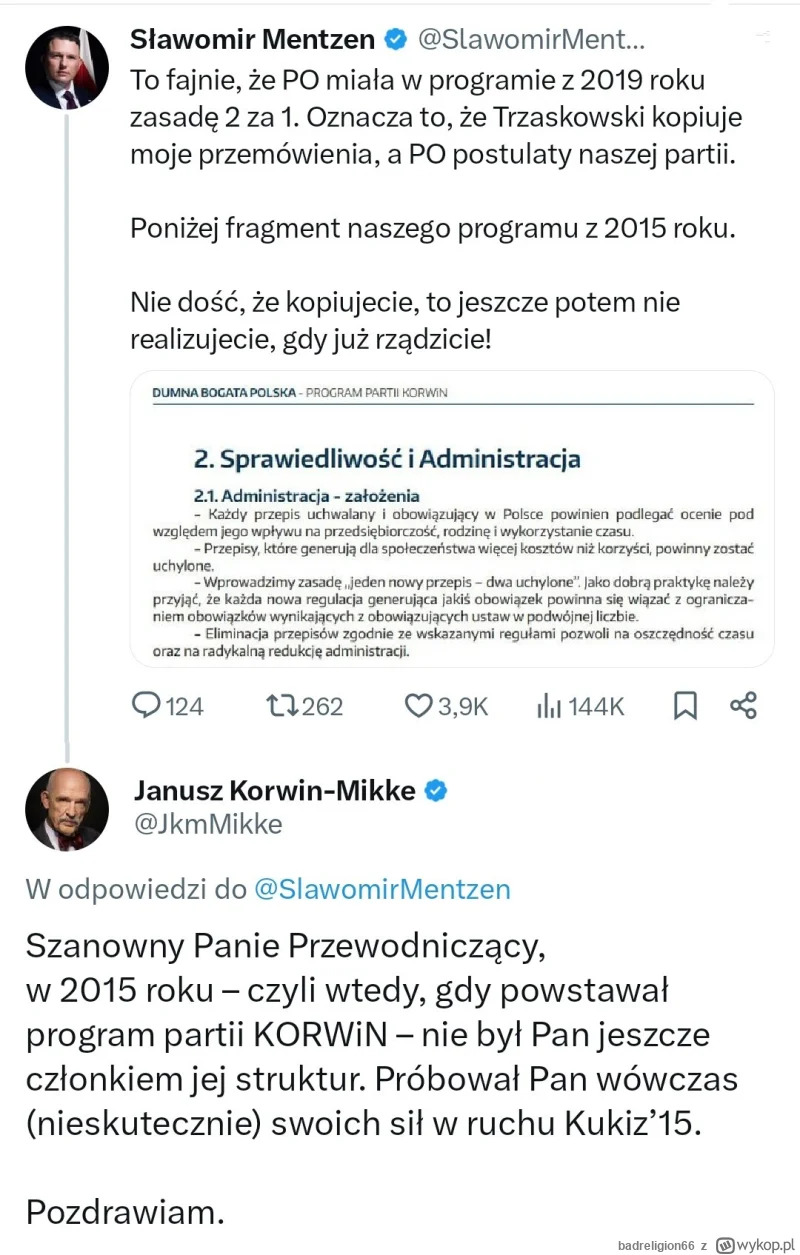Open the @SlawomirMent... handle at top
This screenshot has height=1255, width=800.
[530, 40]
